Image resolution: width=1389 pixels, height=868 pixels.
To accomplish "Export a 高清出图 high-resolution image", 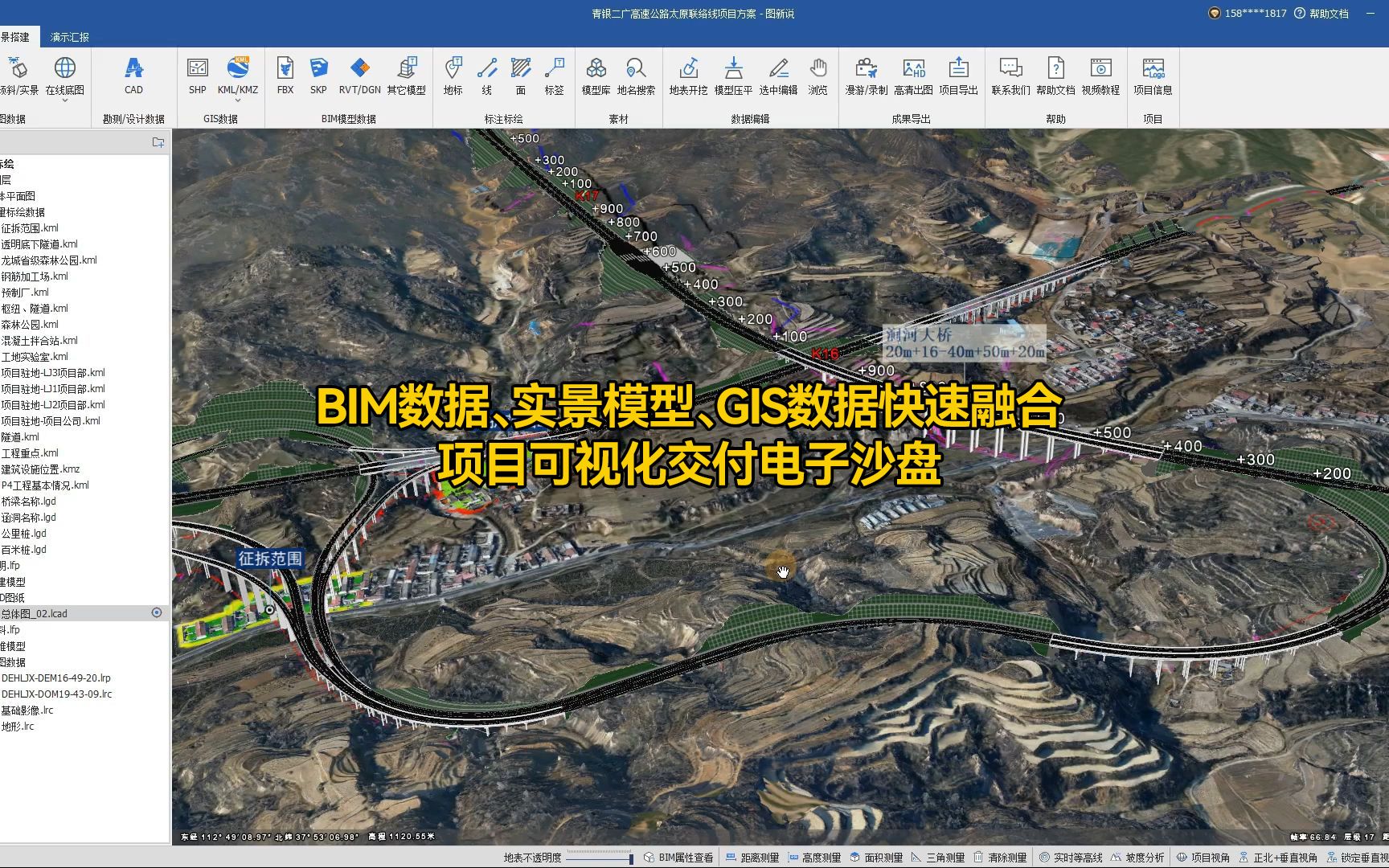I will pos(914,76).
